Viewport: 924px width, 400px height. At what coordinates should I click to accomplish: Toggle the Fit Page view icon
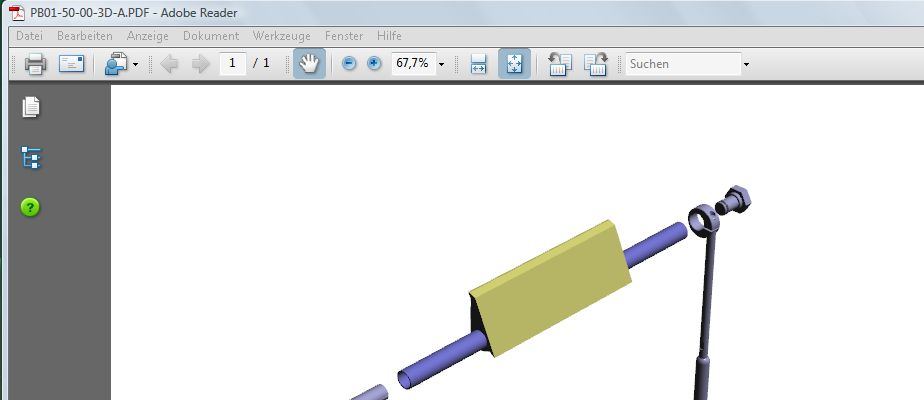(x=514, y=64)
